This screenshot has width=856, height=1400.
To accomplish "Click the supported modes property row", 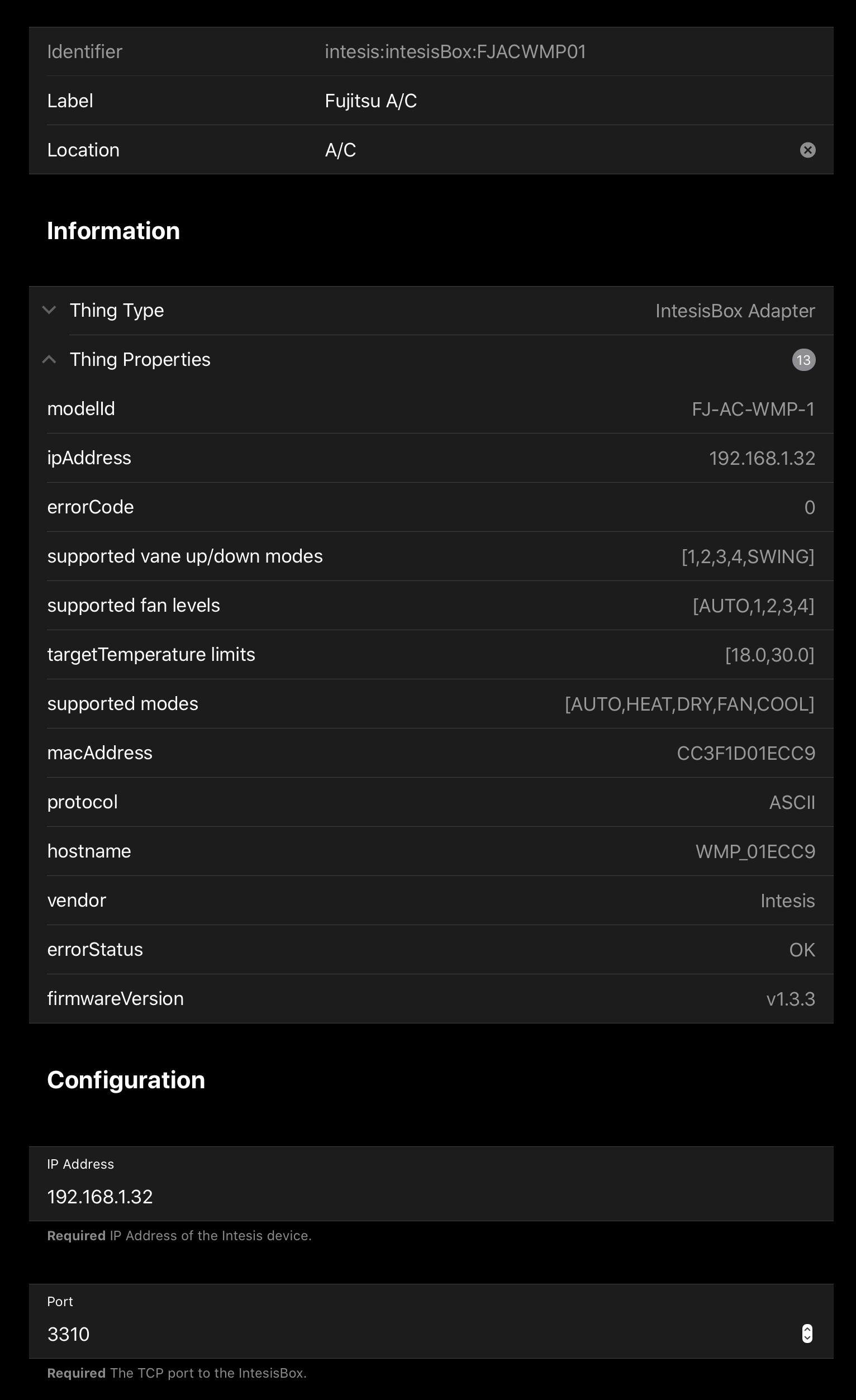I will pos(431,704).
